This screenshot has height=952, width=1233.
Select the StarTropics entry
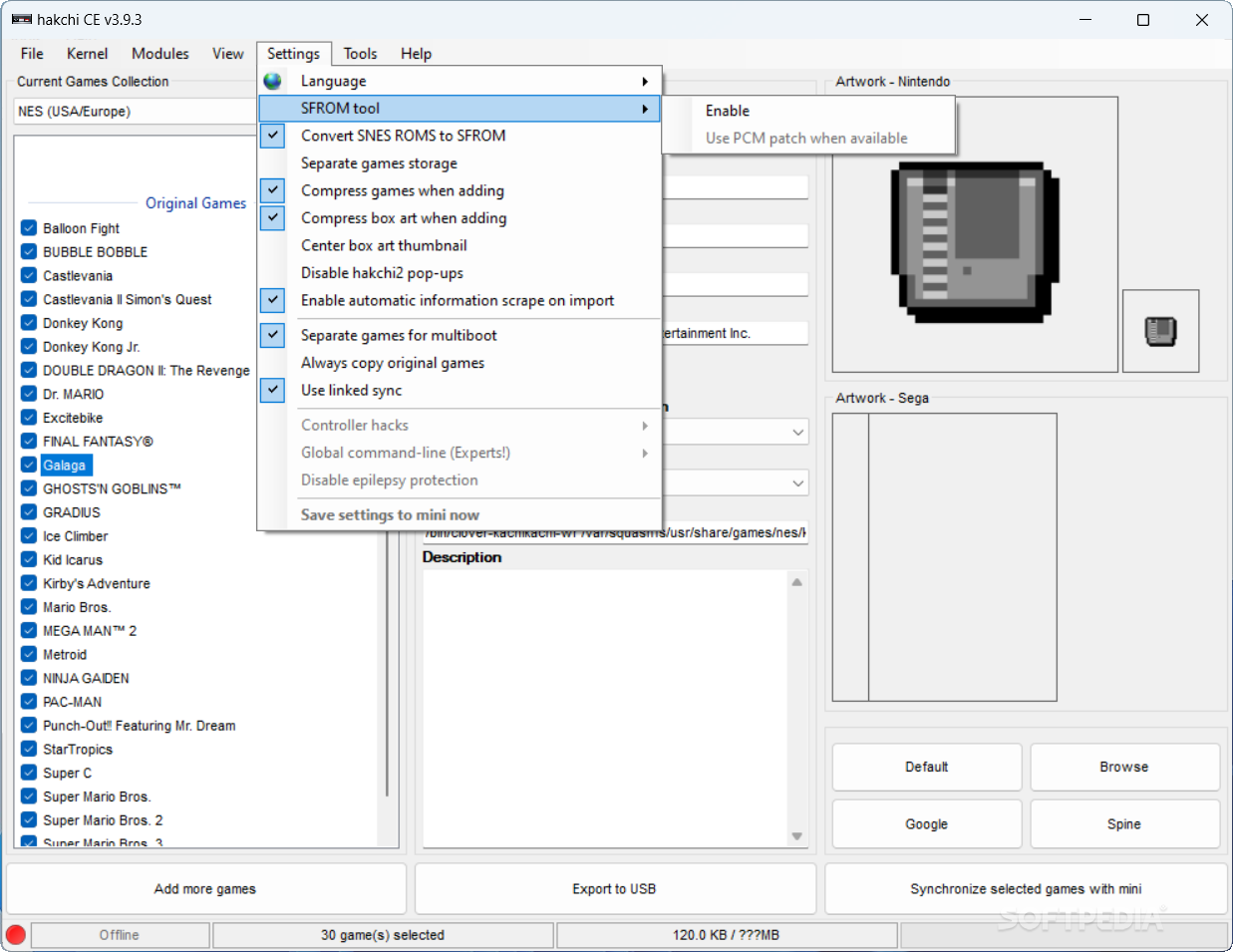pyautogui.click(x=78, y=750)
